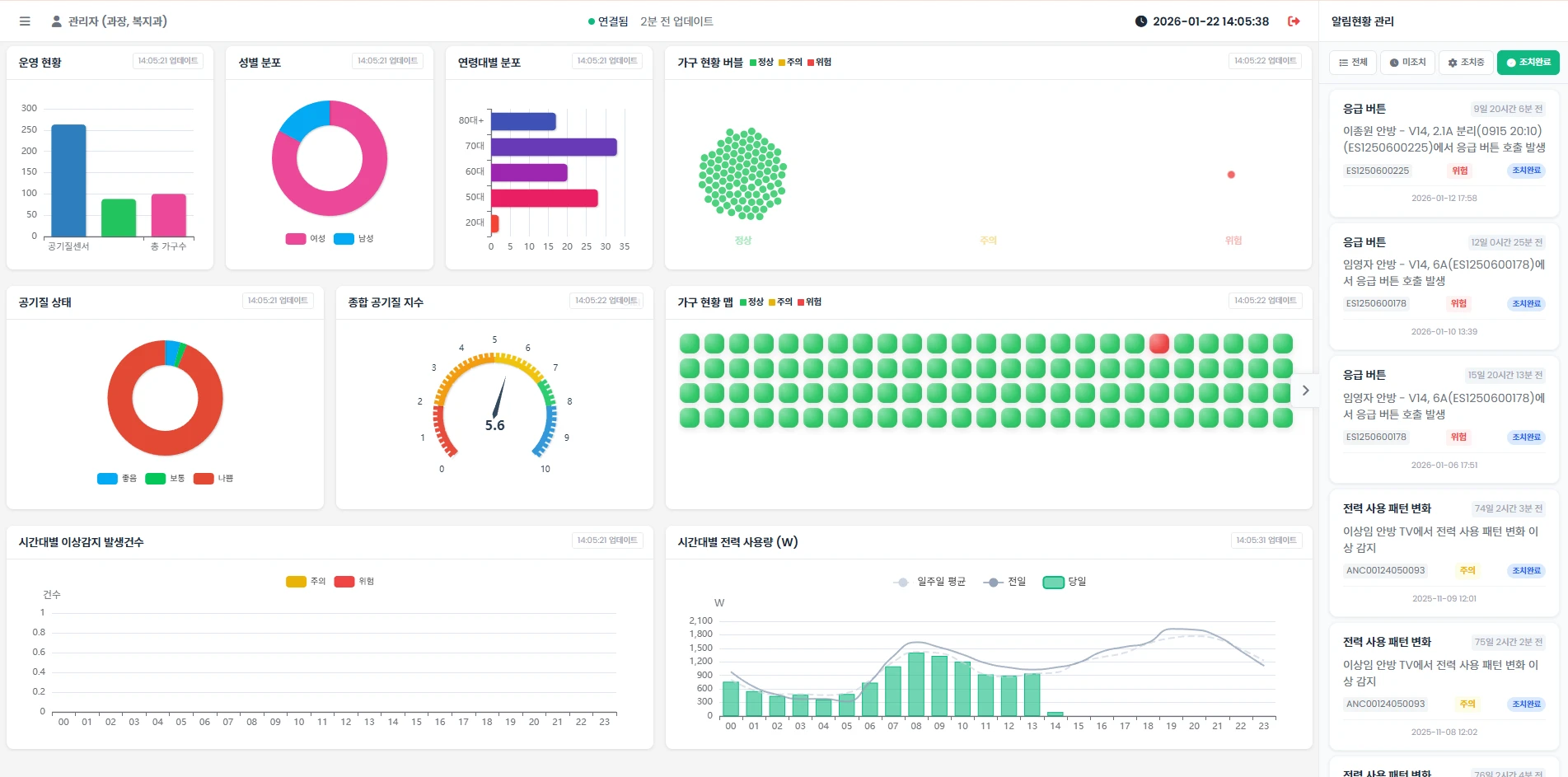Click the clock icon beside the timestamp
The height and width of the screenshot is (777, 1568).
(1140, 21)
